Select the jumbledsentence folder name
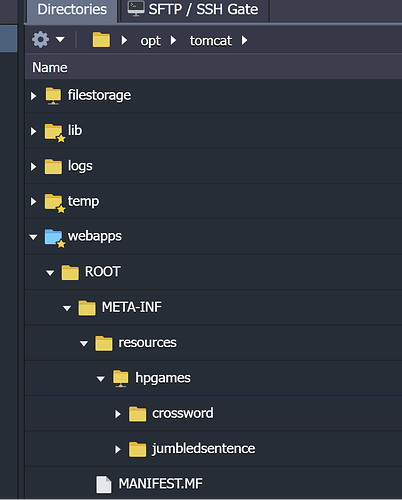Image resolution: width=402 pixels, height=500 pixels. pyautogui.click(x=204, y=449)
